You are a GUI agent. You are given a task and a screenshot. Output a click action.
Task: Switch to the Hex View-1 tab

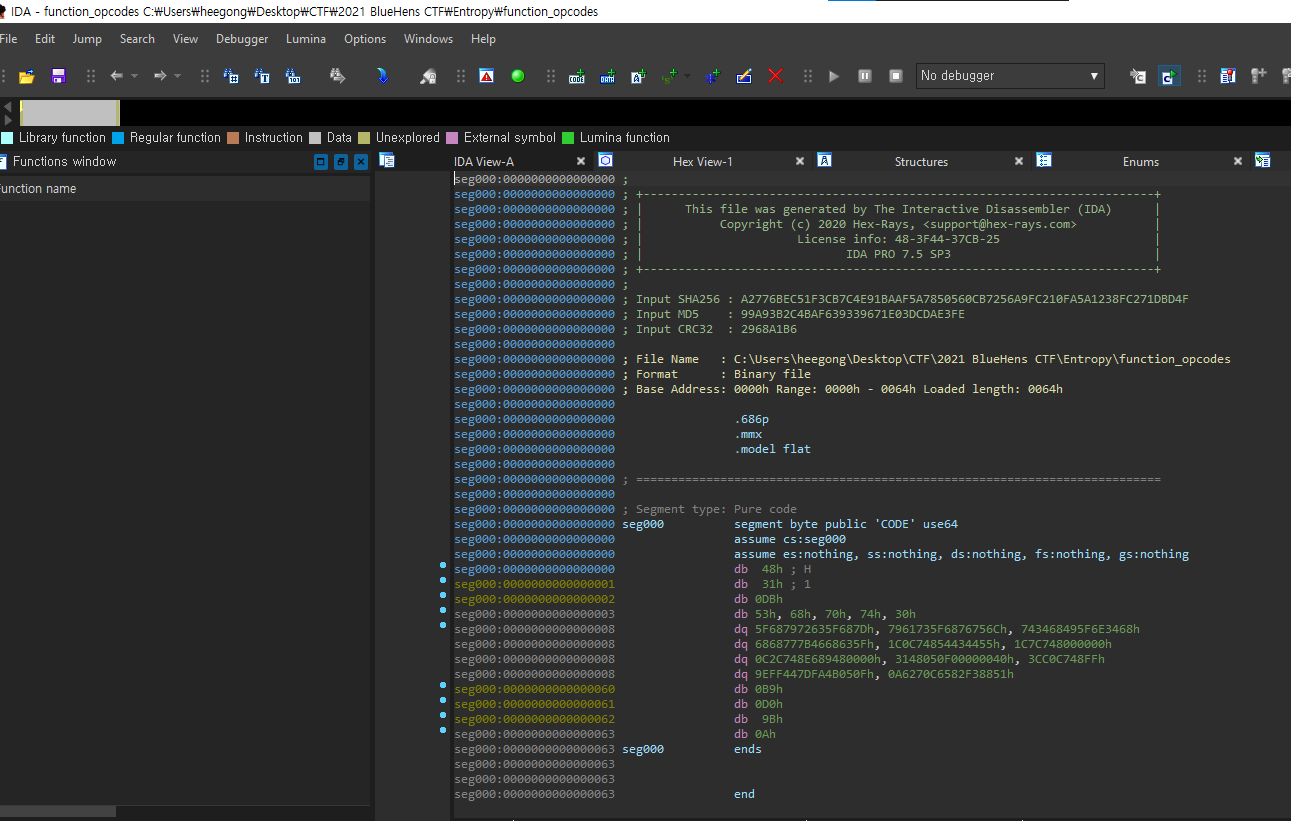pyautogui.click(x=702, y=161)
